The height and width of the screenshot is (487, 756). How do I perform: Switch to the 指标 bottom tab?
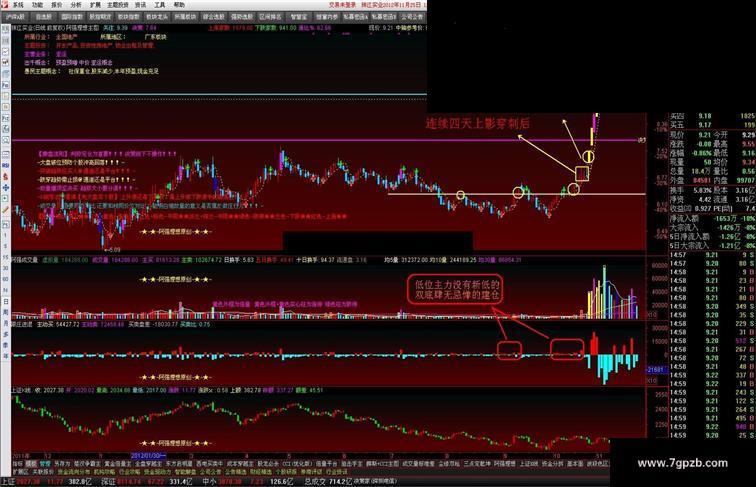[17, 463]
